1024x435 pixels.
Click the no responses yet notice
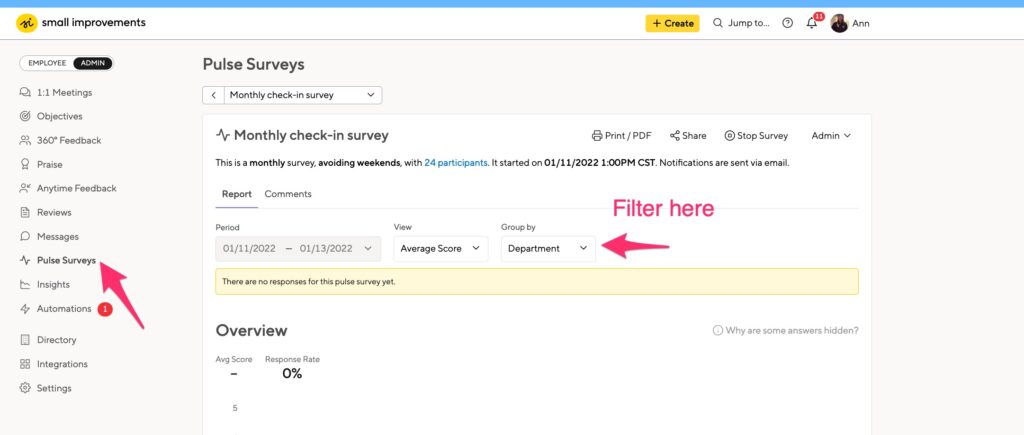pos(537,282)
